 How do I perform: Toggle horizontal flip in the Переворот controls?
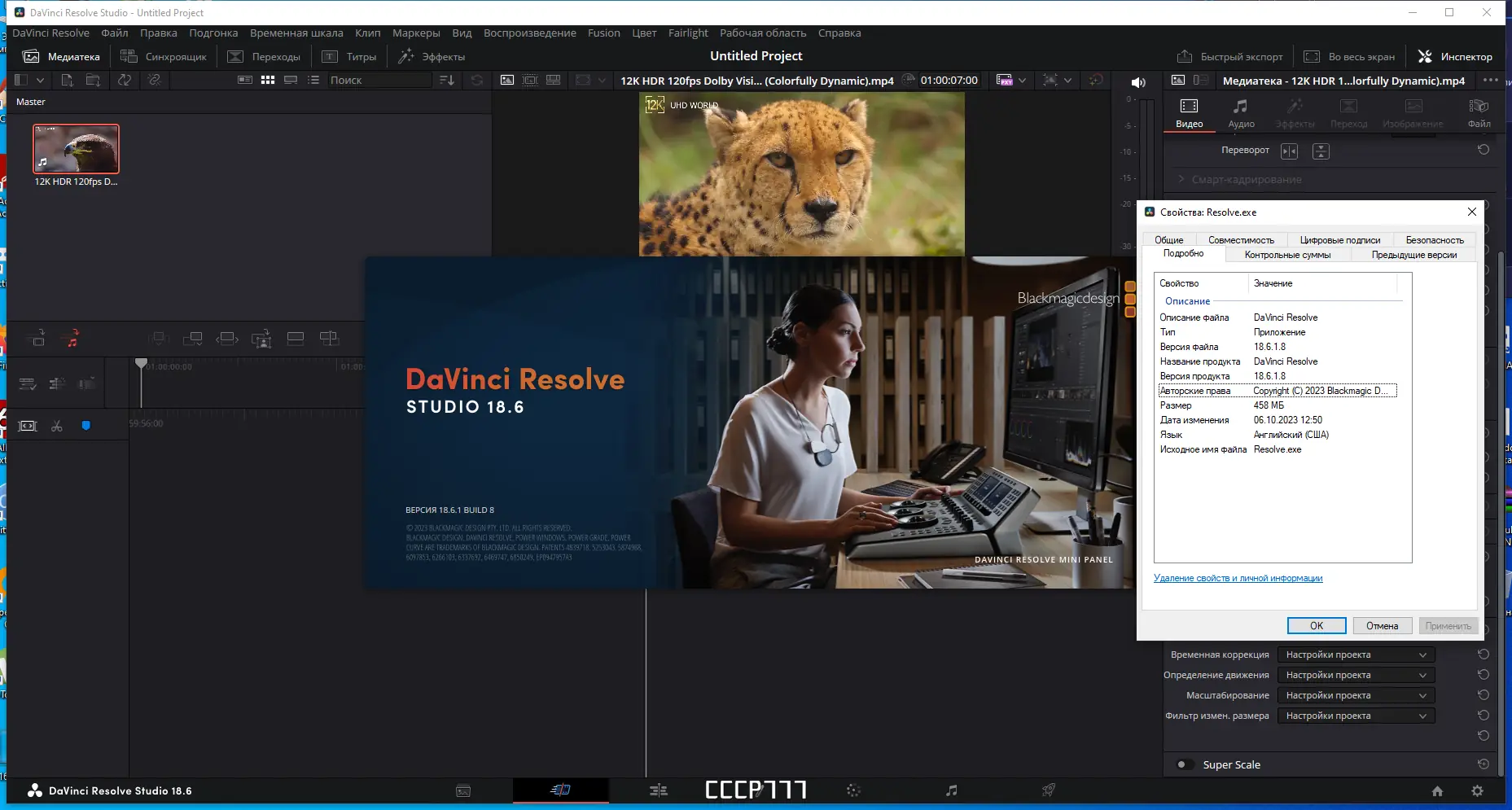(1290, 151)
